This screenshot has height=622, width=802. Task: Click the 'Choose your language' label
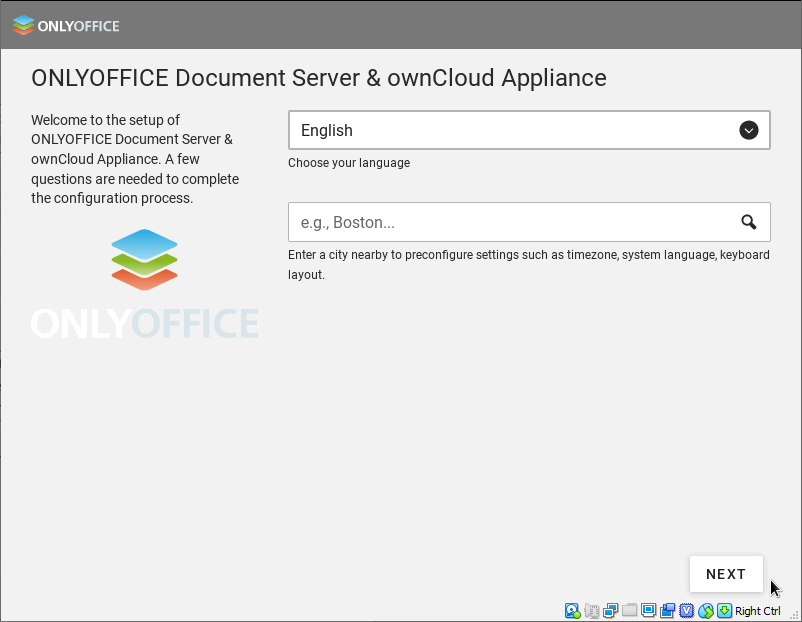coord(349,163)
